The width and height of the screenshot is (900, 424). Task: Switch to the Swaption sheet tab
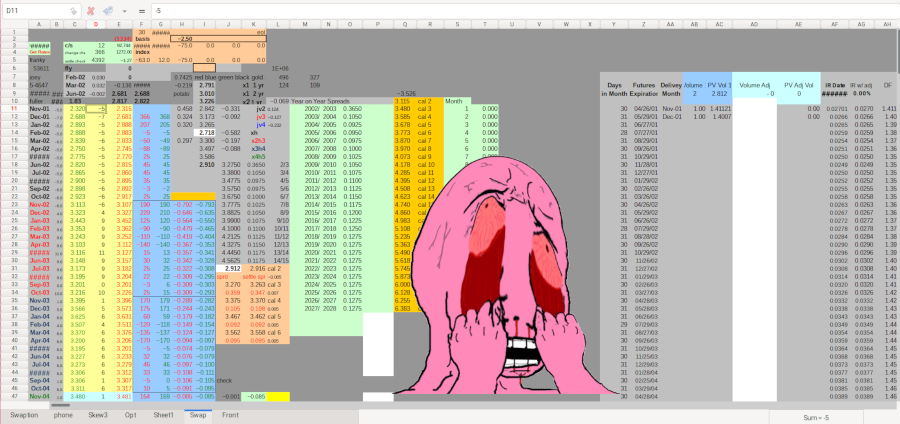point(24,415)
